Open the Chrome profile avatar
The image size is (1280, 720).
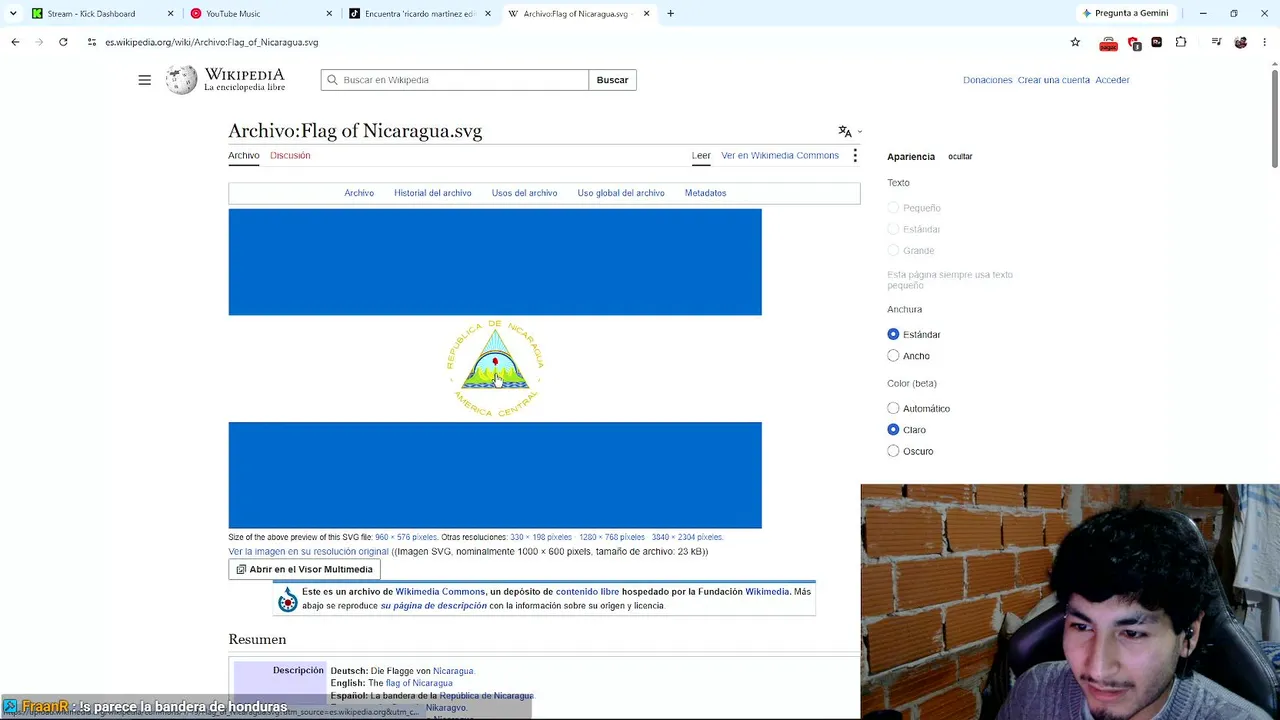(x=1241, y=42)
